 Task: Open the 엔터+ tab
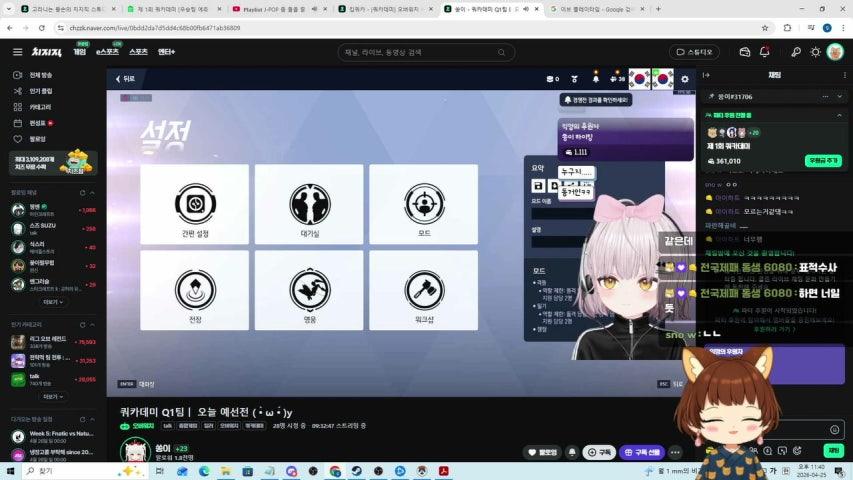pos(166,52)
